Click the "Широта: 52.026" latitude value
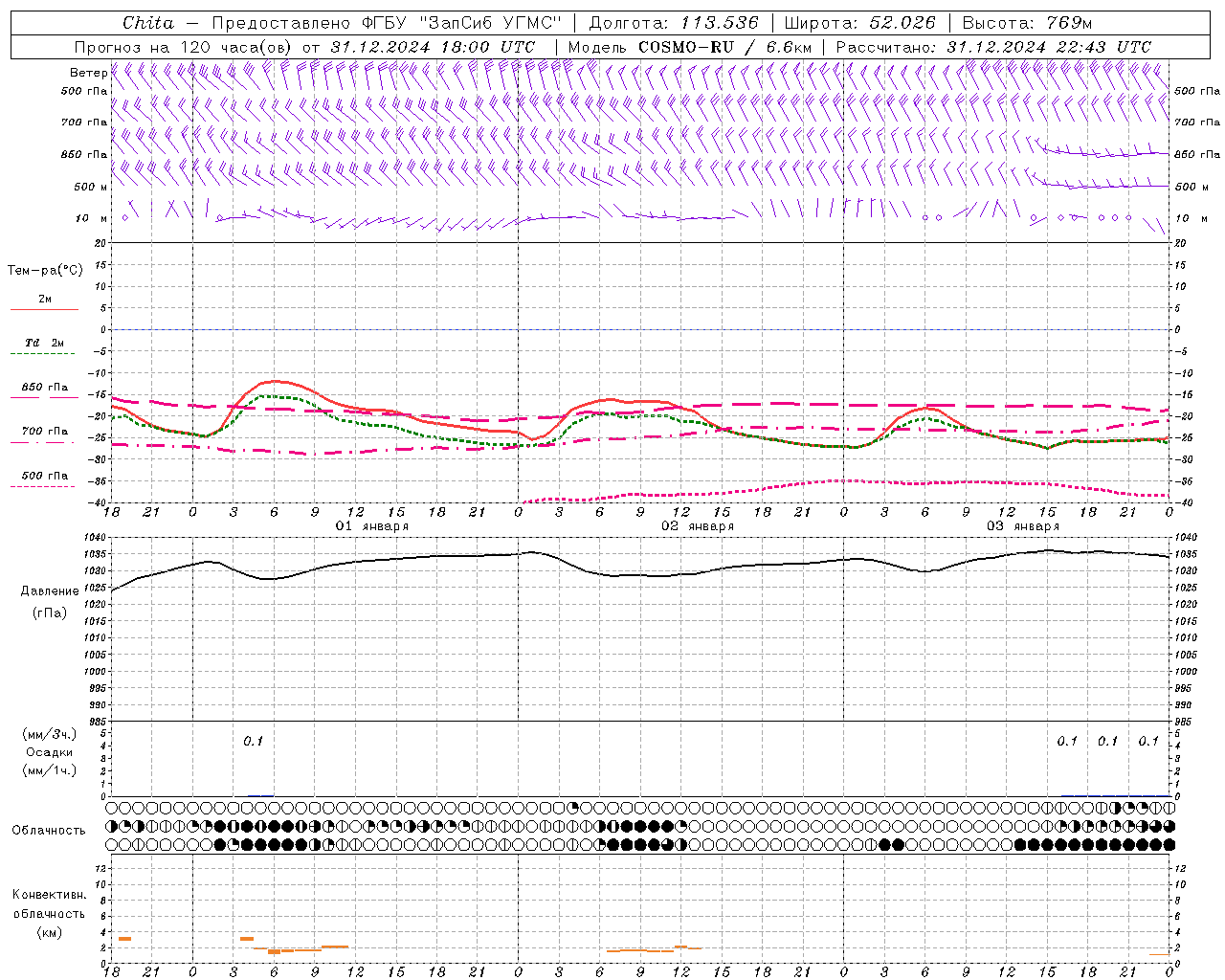The height and width of the screenshot is (980, 1225). 859,23
